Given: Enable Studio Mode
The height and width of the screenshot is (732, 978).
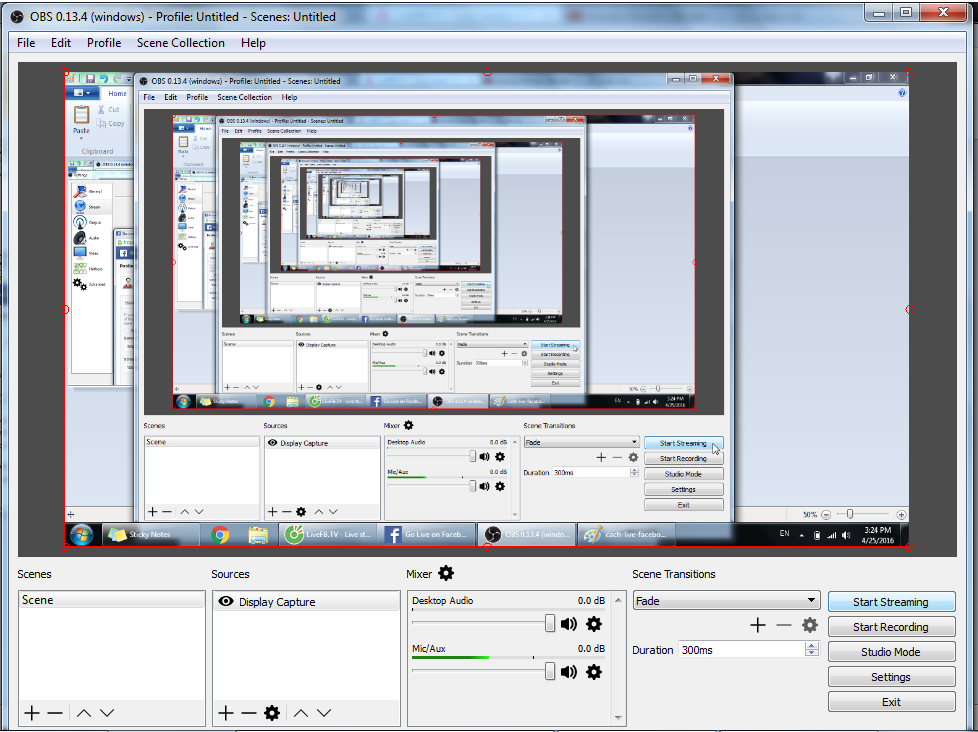Looking at the screenshot, I should (890, 652).
